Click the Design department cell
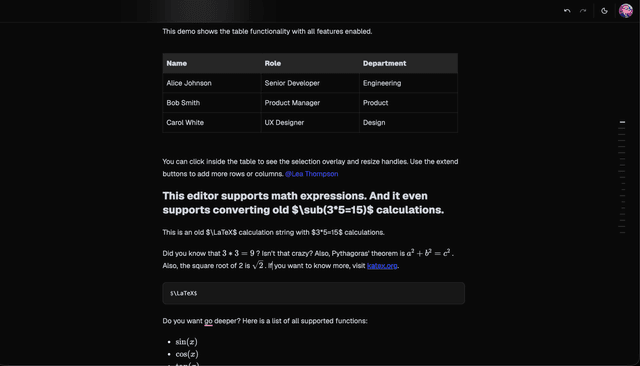Viewport: 640px width, 366px height. (x=408, y=122)
